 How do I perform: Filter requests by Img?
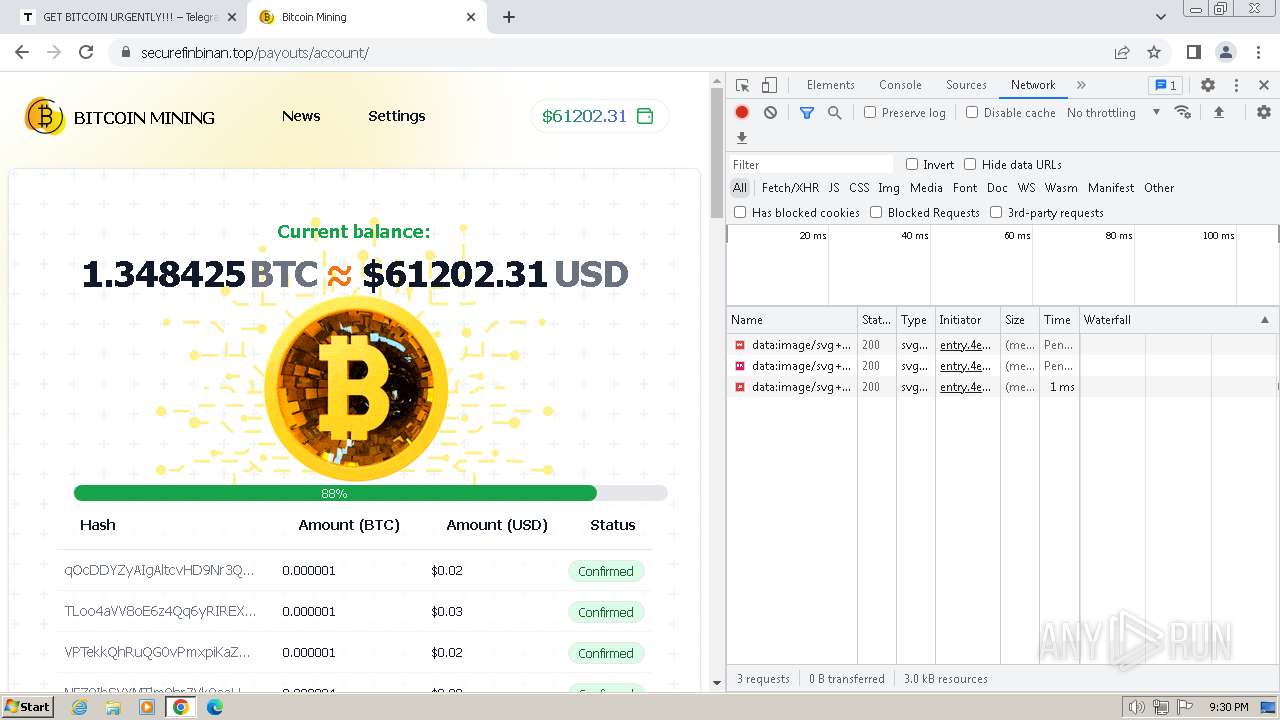[x=889, y=188]
